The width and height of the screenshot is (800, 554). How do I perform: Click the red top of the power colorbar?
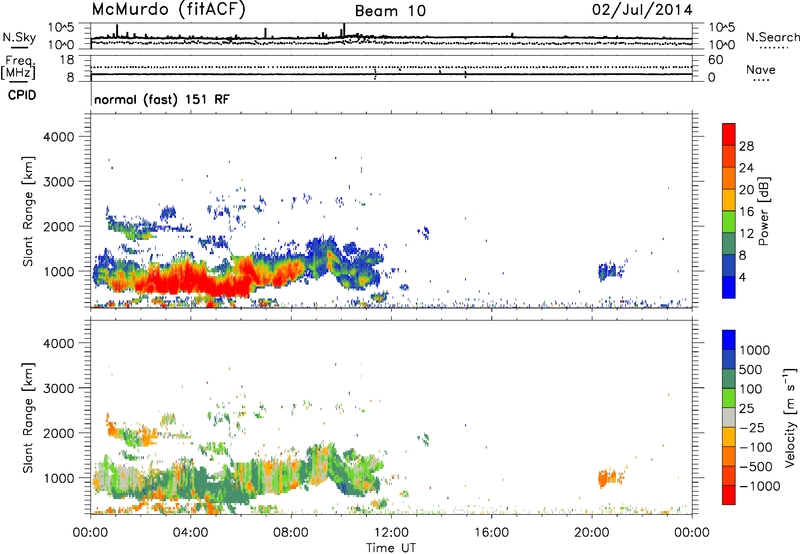(x=729, y=134)
